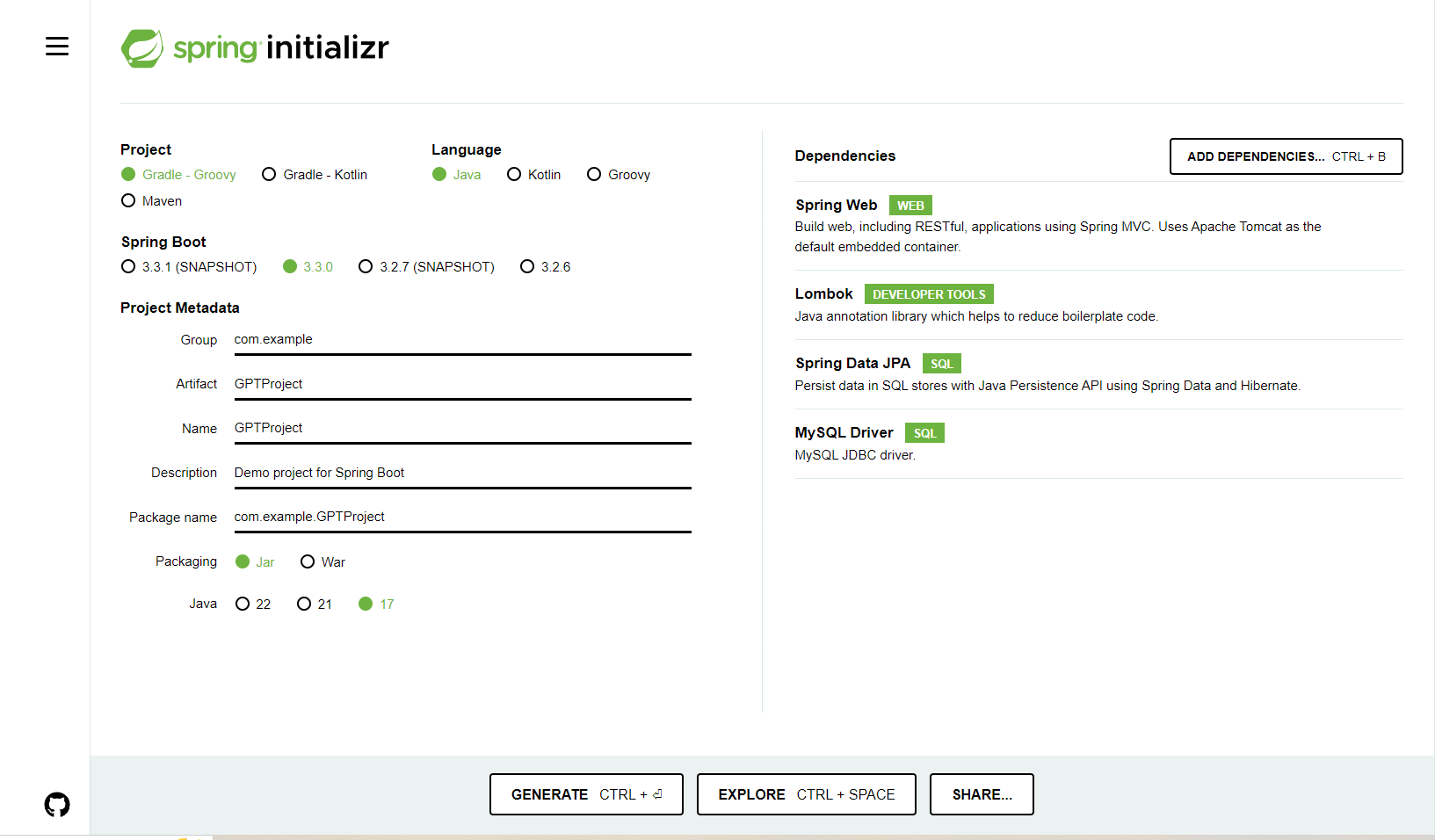Select Gradle - Groovy project type
Screen dimensions: 1435x840
tap(178, 175)
